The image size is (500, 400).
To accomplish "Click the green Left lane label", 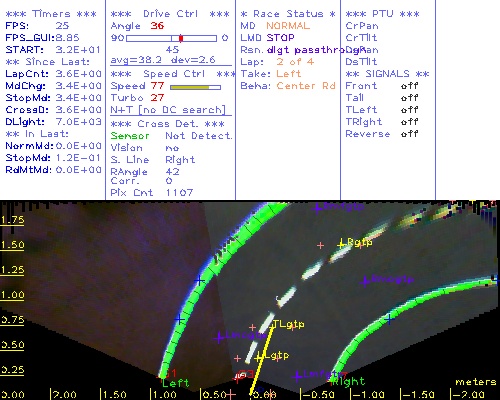I will [176, 383].
